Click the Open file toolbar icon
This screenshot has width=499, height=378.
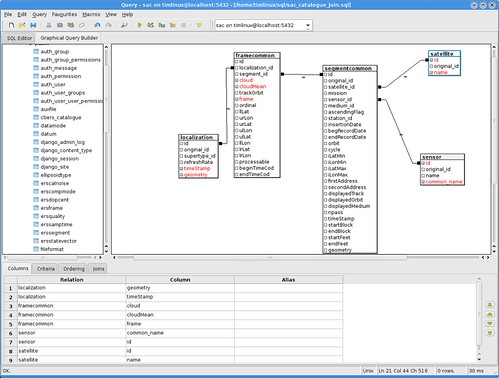click(22, 25)
